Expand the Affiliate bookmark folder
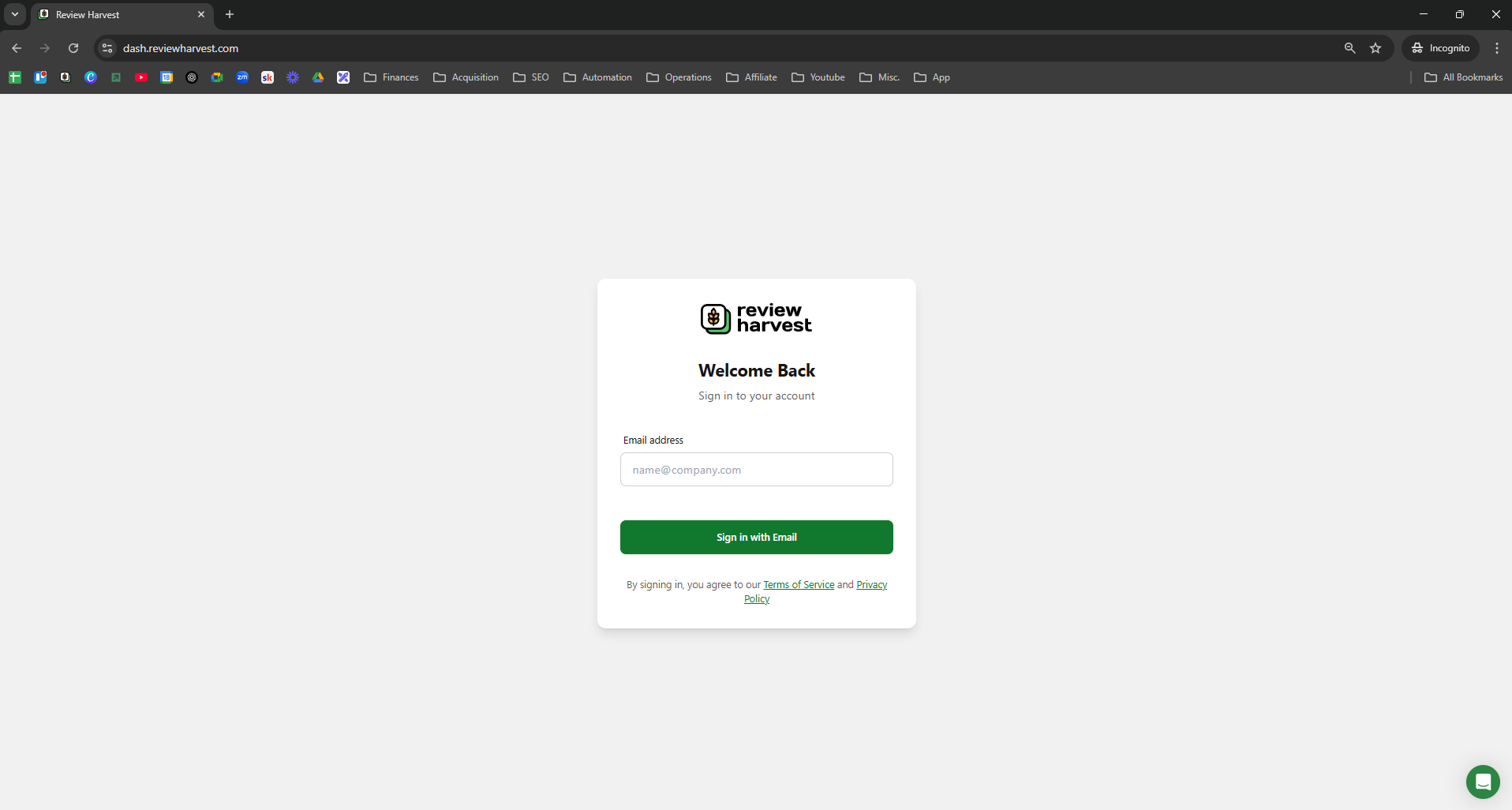This screenshot has width=1512, height=810. tap(752, 77)
